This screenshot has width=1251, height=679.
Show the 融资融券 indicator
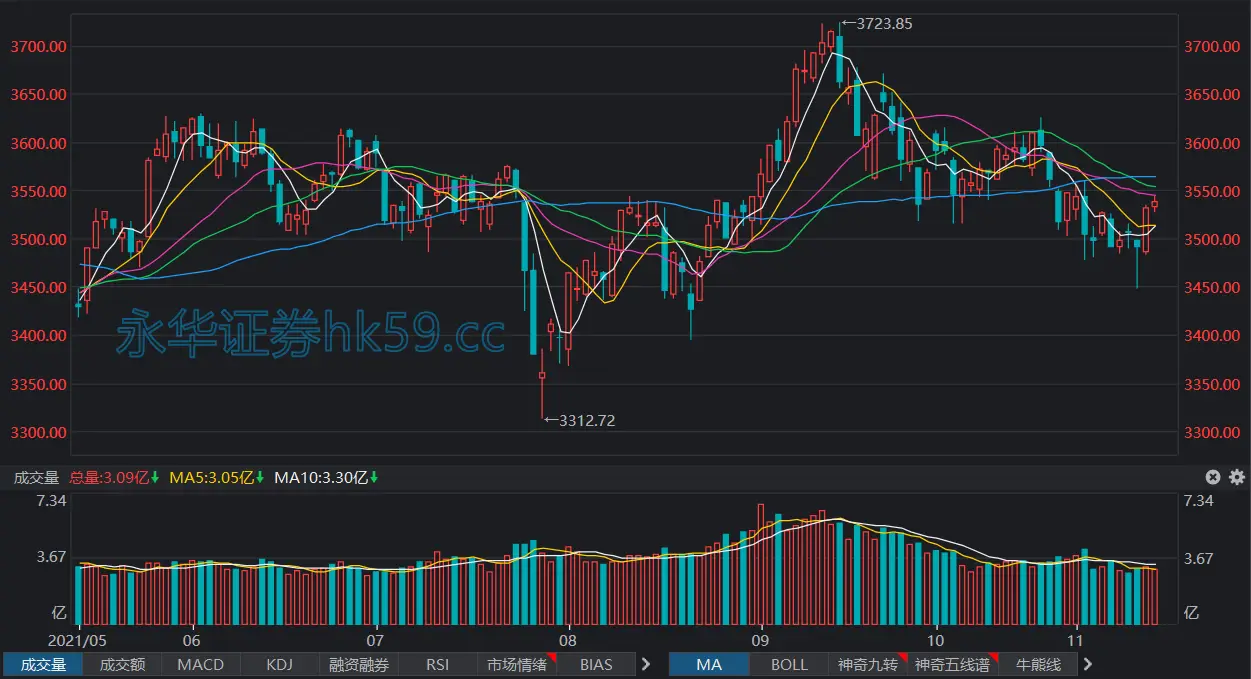point(359,664)
